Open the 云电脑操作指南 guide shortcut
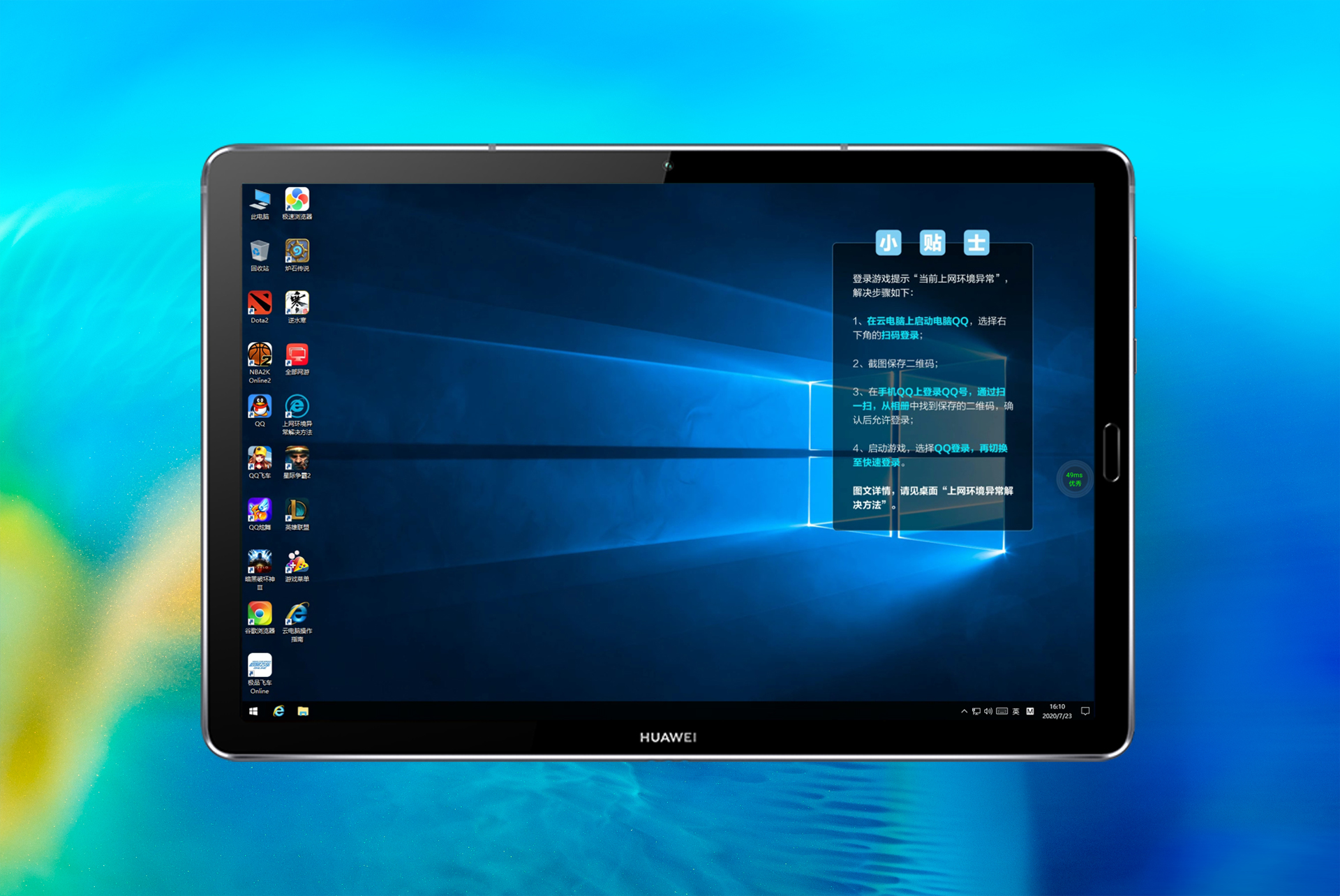The width and height of the screenshot is (1340, 896). coord(297,622)
